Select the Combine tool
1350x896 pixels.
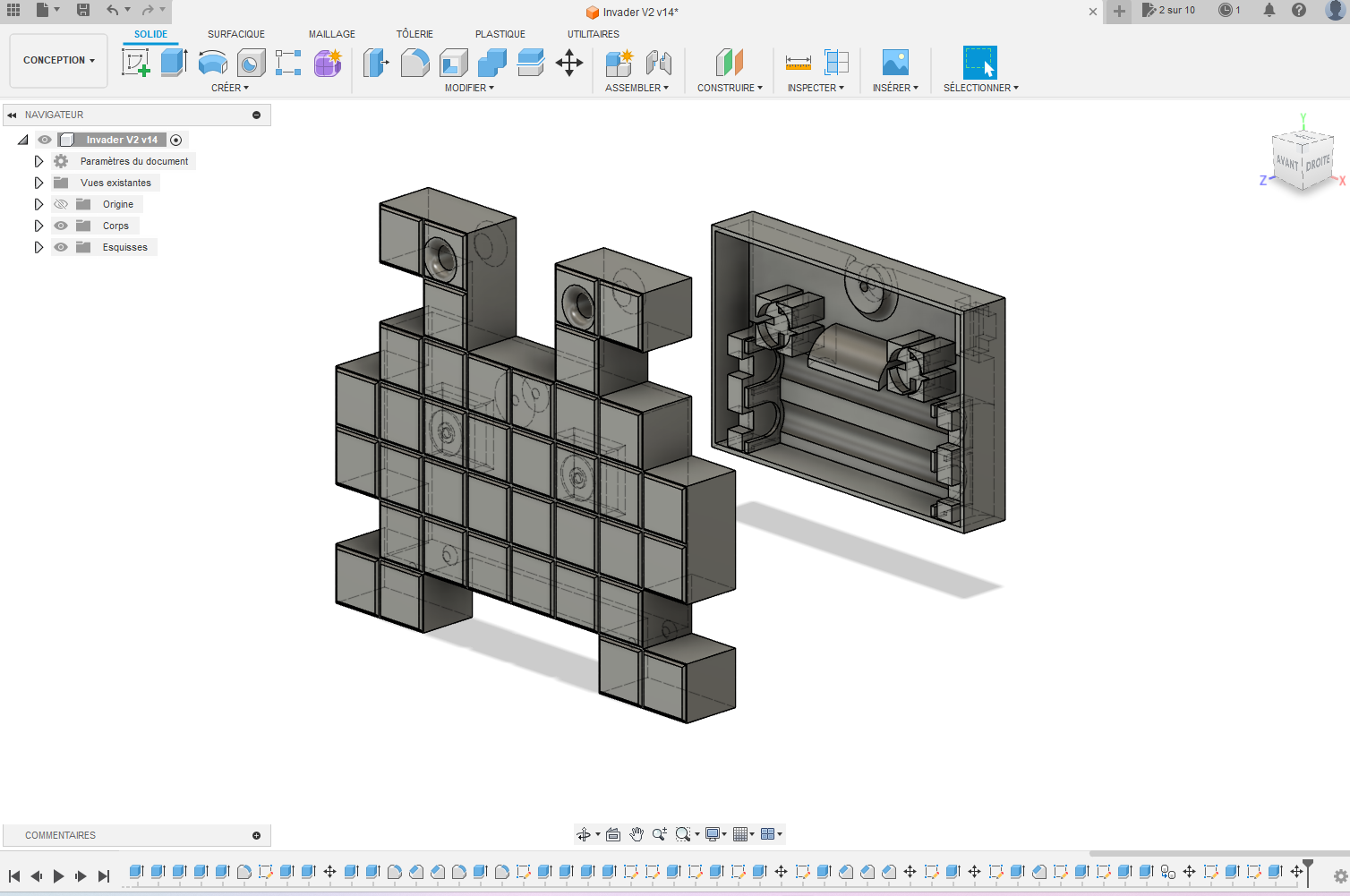pyautogui.click(x=492, y=63)
